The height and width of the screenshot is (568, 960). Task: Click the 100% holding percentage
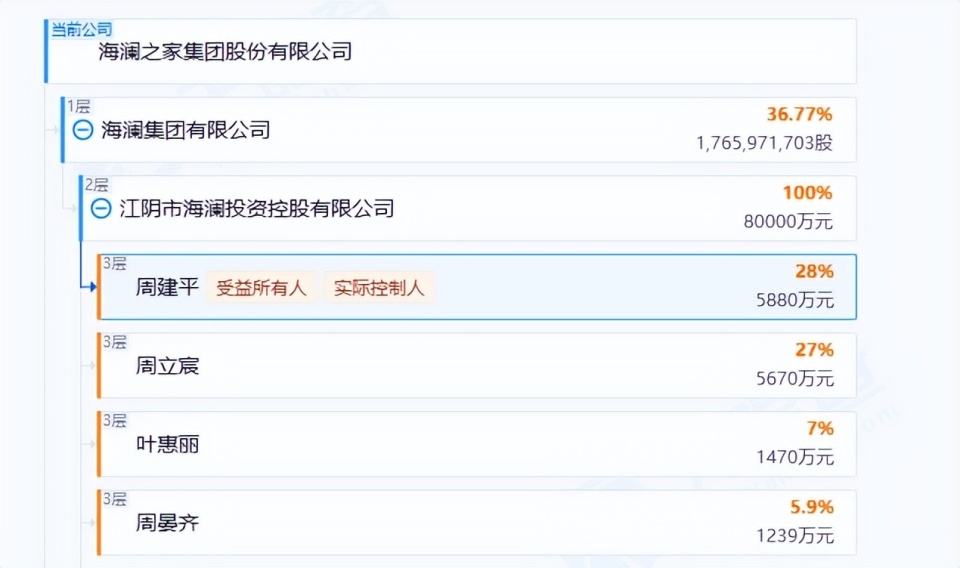pos(807,193)
